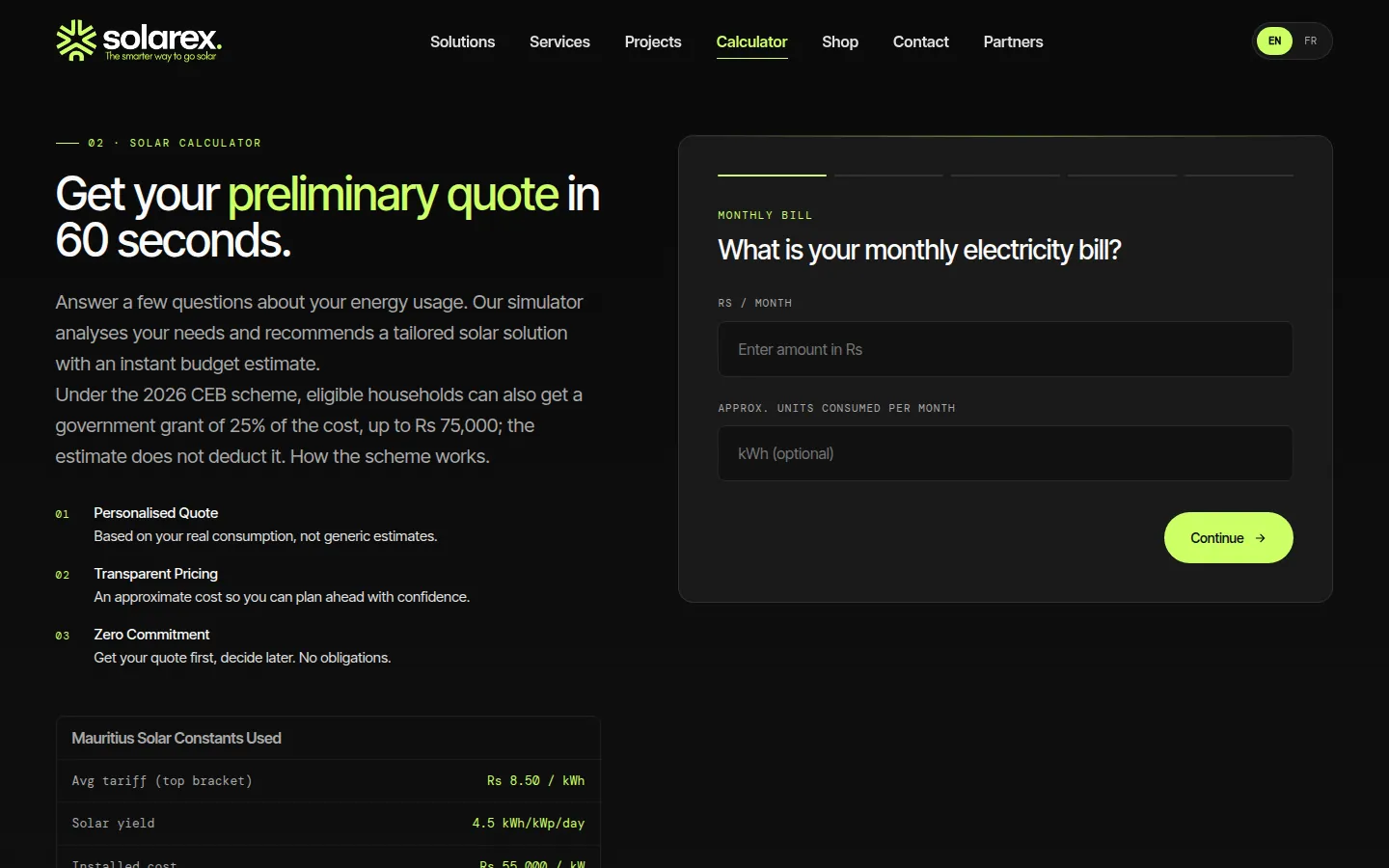Screen dimensions: 1389x868
Task: Click Mauritius Solar Constants Used heading
Action: 177,738
